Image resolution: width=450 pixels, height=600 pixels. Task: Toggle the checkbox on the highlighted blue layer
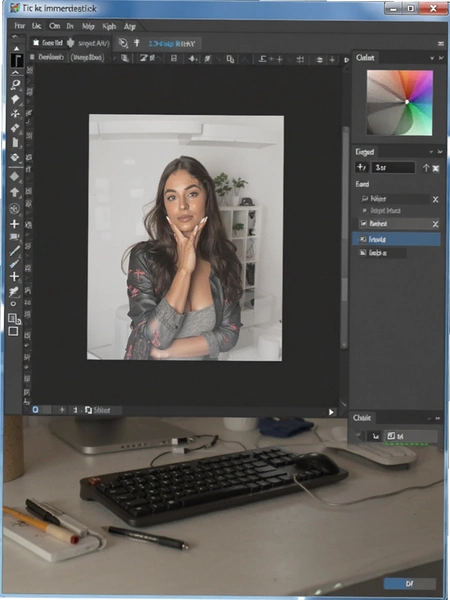tap(362, 239)
